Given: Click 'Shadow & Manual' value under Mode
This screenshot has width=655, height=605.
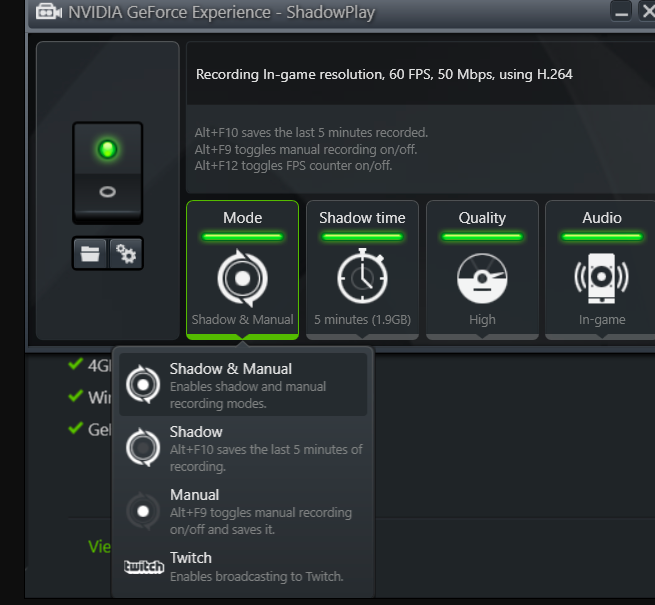Looking at the screenshot, I should click(x=242, y=320).
